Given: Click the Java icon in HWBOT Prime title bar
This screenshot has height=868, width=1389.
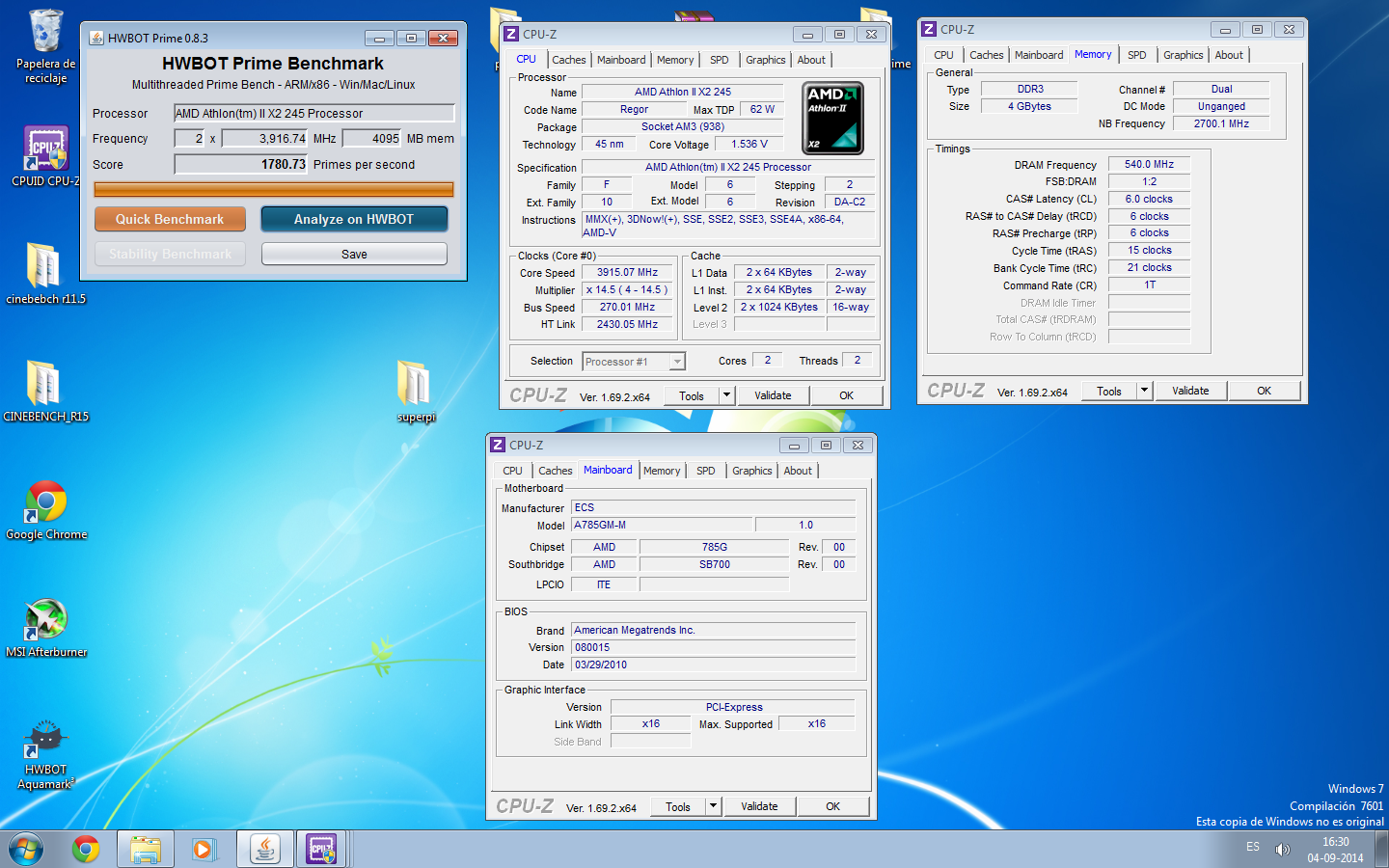Looking at the screenshot, I should click(x=96, y=38).
